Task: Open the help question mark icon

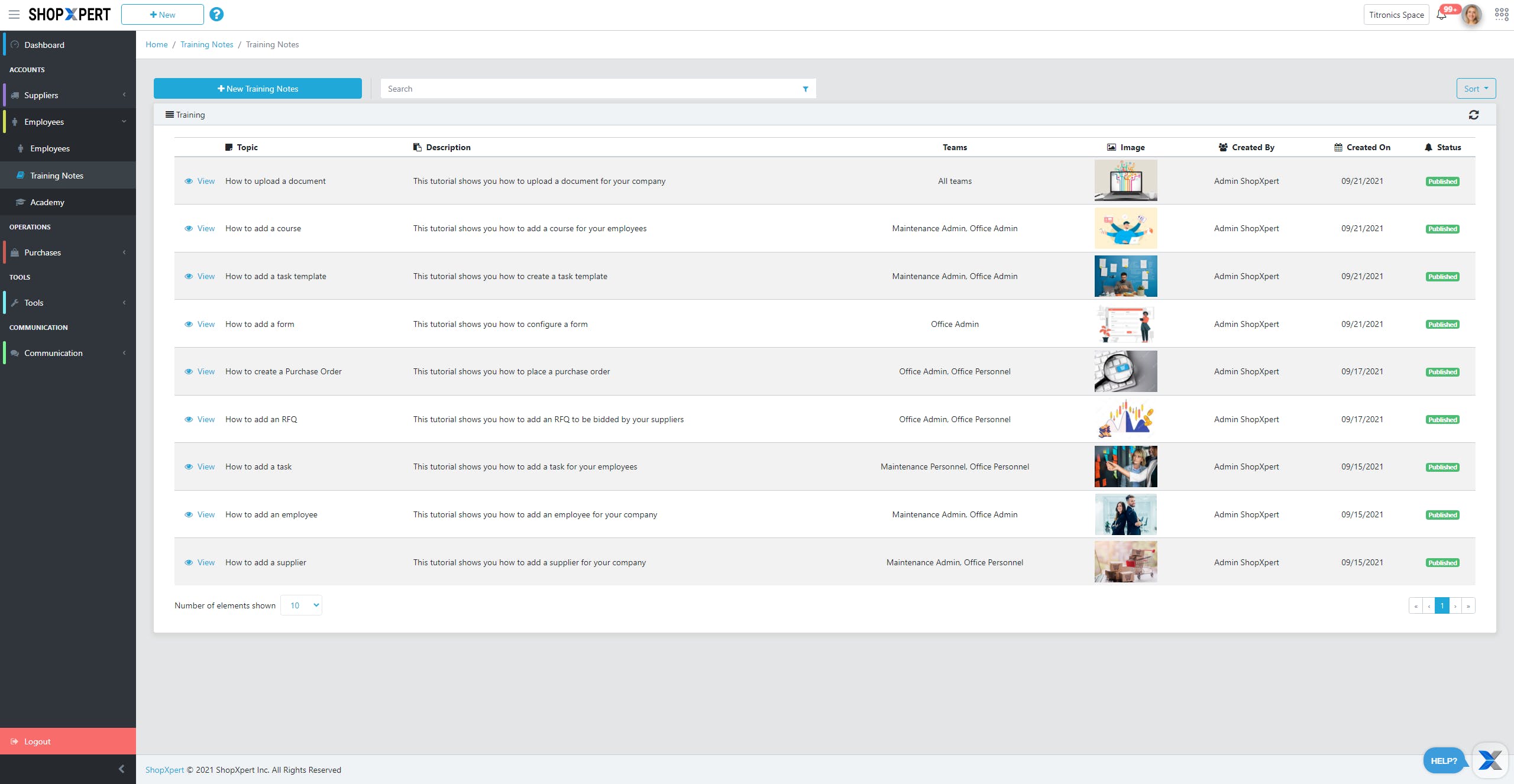Action: pyautogui.click(x=216, y=14)
